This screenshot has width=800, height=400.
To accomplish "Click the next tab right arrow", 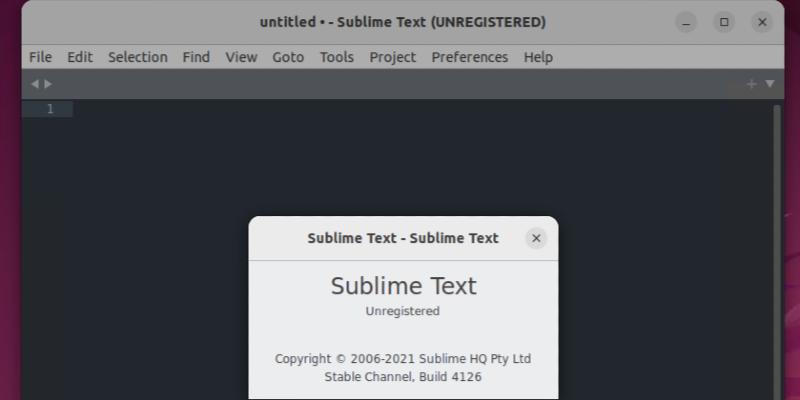I will coord(48,84).
